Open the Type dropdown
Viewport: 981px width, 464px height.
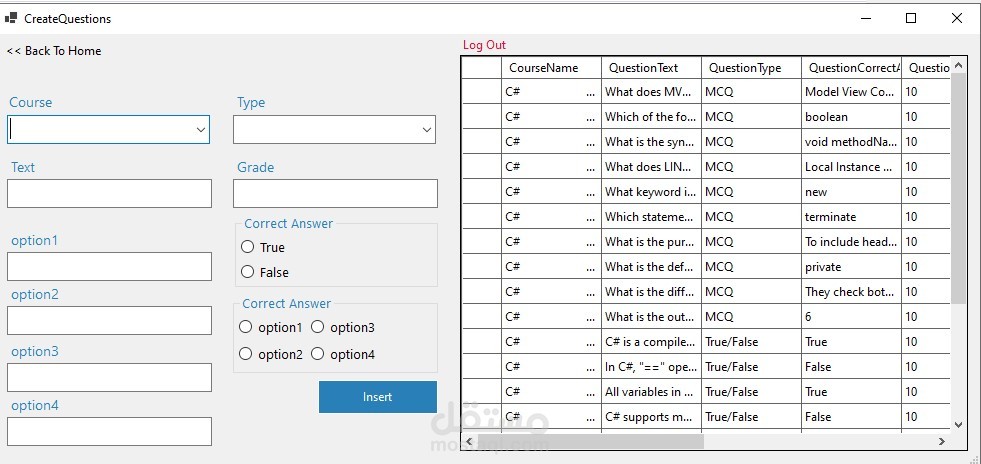pos(427,130)
